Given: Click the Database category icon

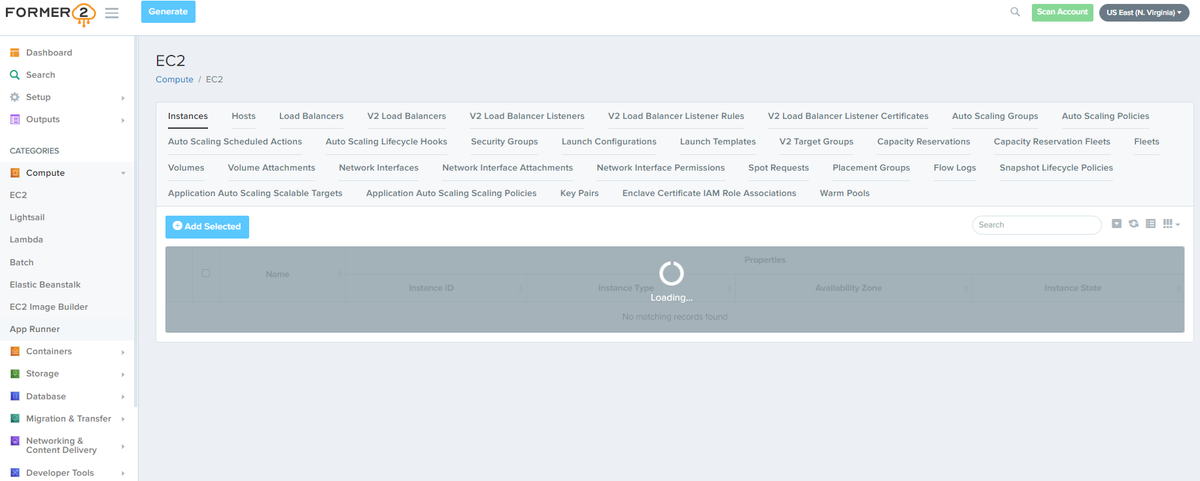Looking at the screenshot, I should 15,396.
